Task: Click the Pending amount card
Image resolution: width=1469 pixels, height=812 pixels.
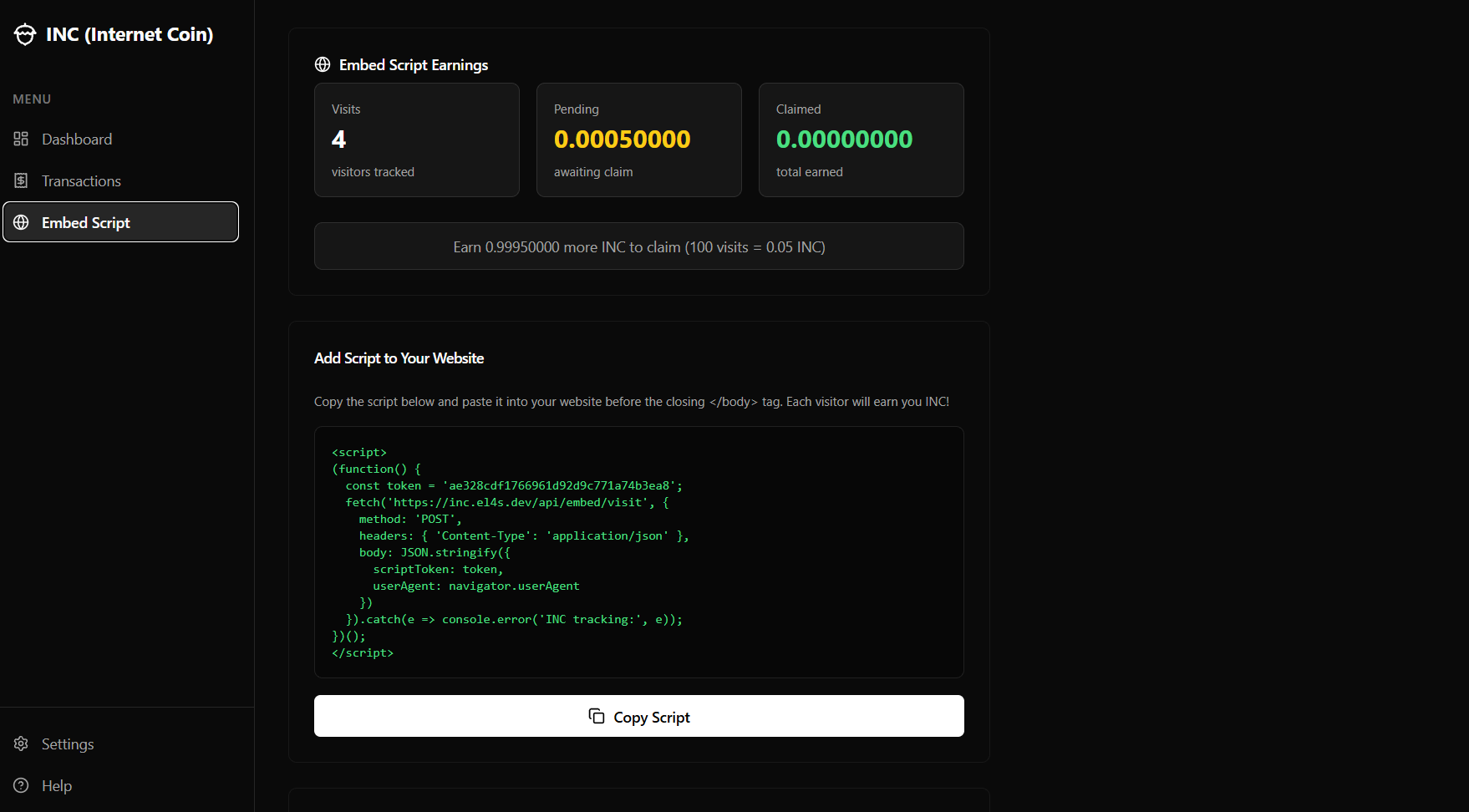Action: [638, 140]
